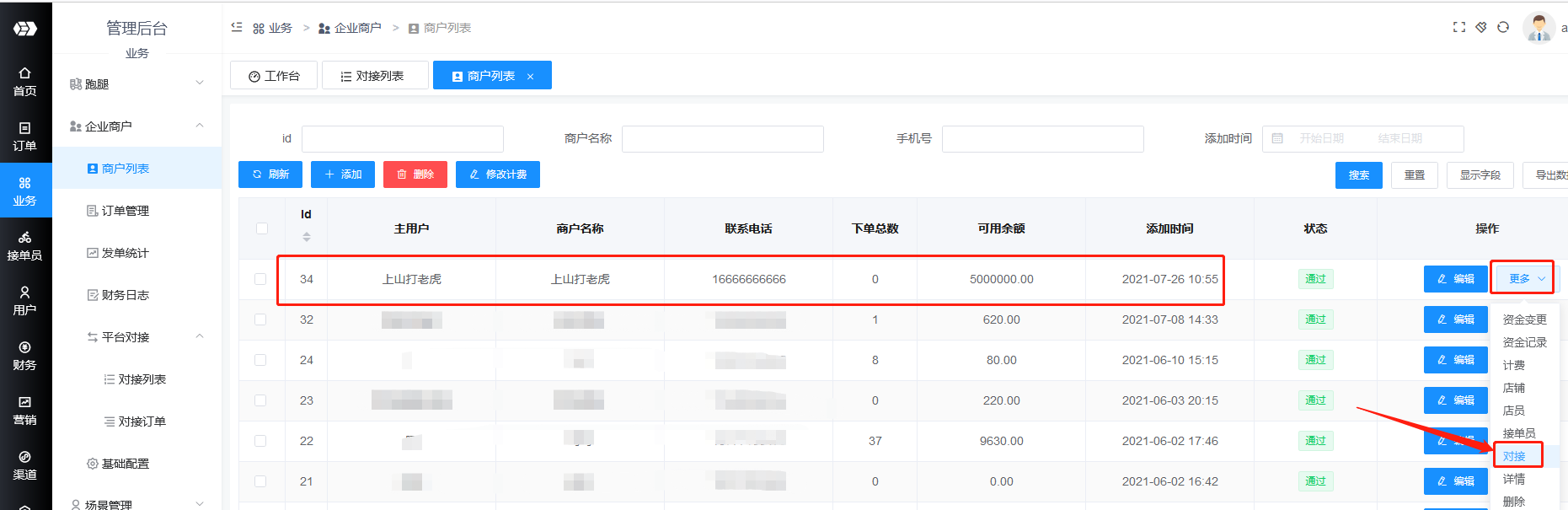
Task: Close the 商户列表 tab
Action: tap(530, 77)
